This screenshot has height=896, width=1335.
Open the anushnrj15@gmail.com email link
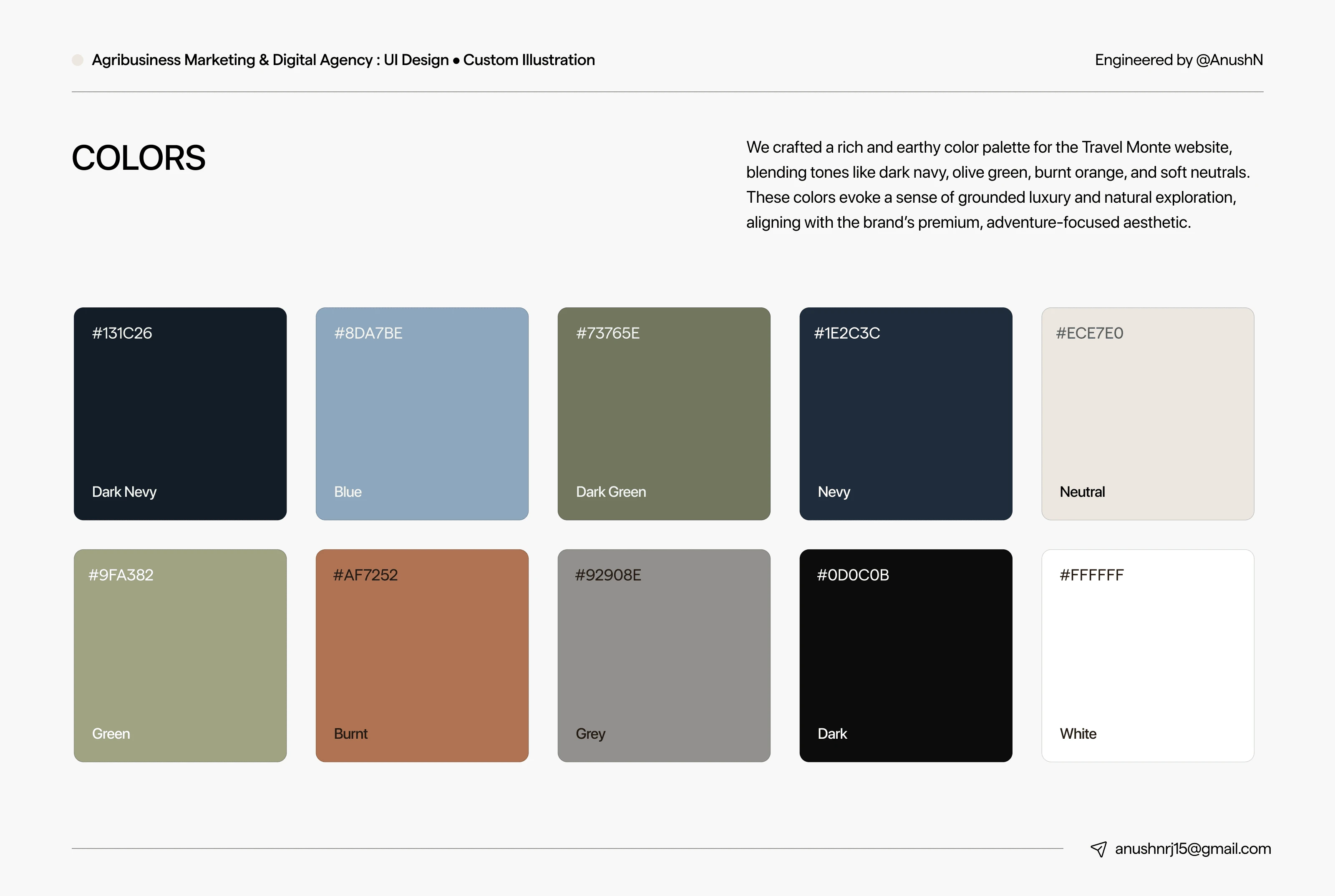point(1193,849)
